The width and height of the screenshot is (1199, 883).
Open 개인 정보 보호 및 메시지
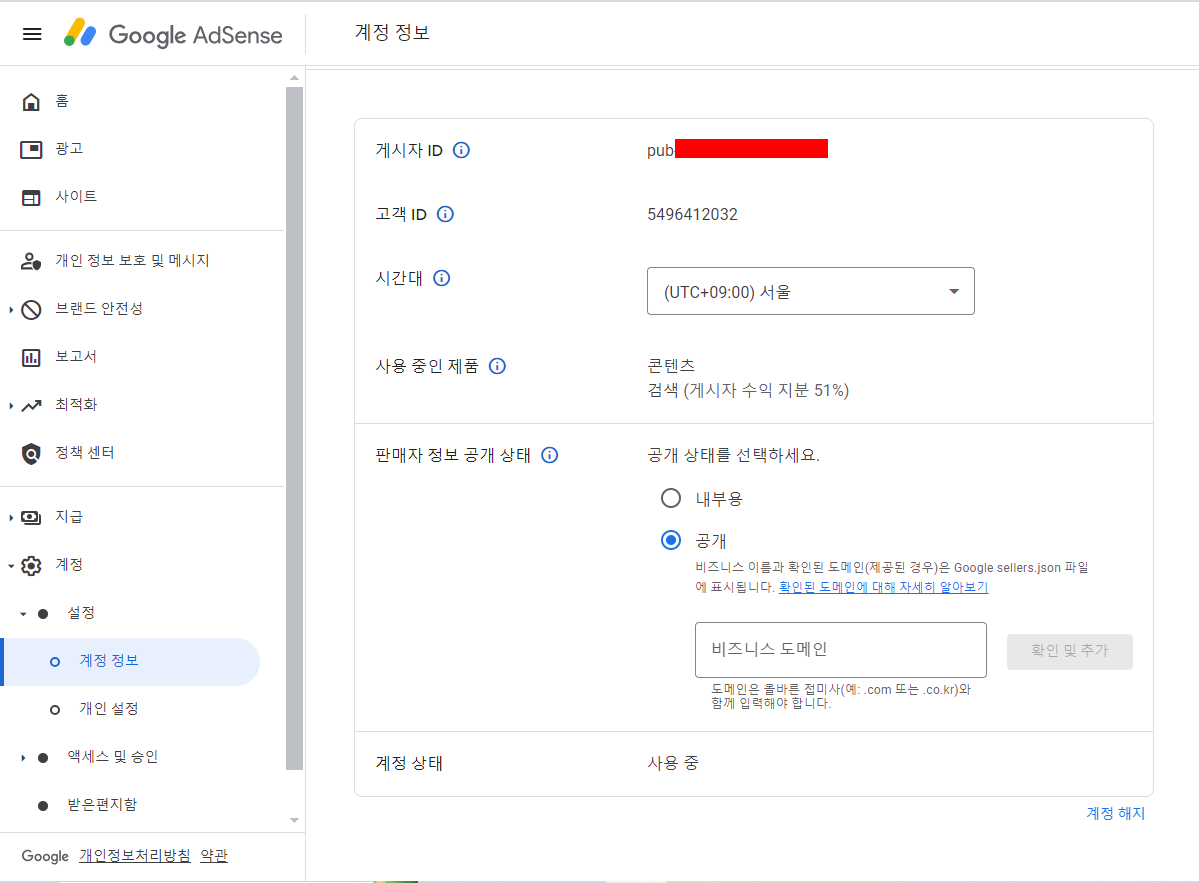click(132, 261)
